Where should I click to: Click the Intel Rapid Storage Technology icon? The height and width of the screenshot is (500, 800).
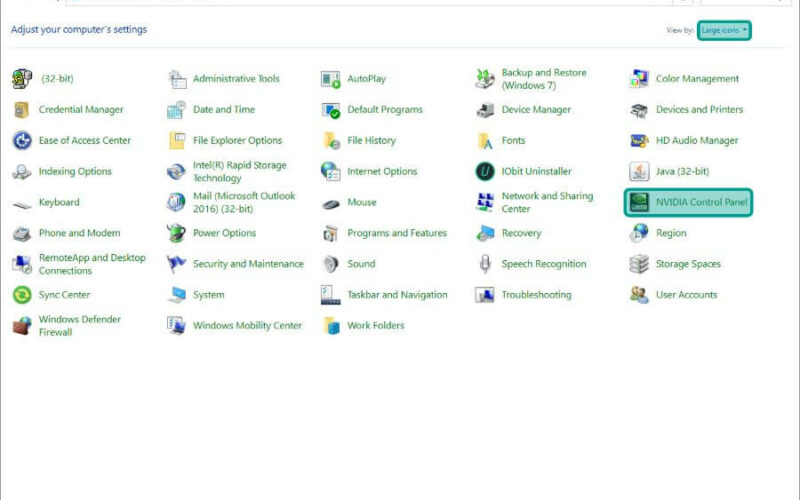[177, 171]
